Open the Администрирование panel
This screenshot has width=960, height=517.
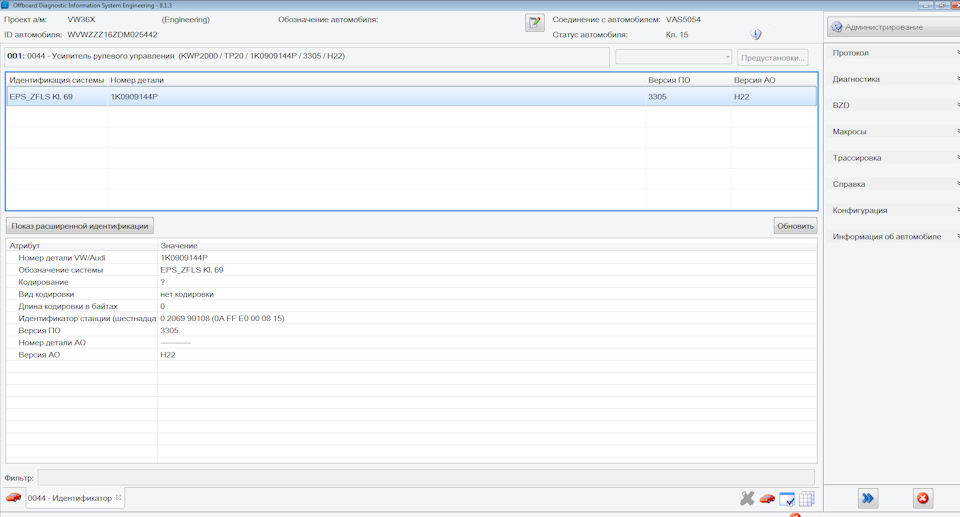894,27
